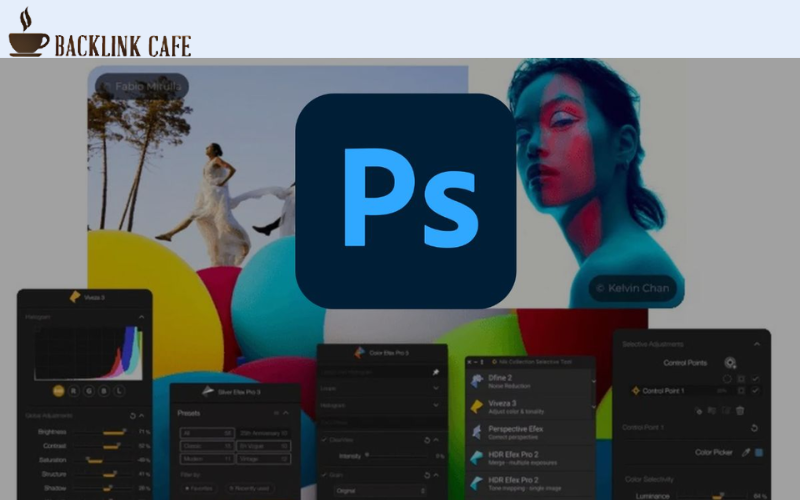Reset the ClearView filter
Image resolution: width=800 pixels, height=500 pixels.
[x=427, y=440]
